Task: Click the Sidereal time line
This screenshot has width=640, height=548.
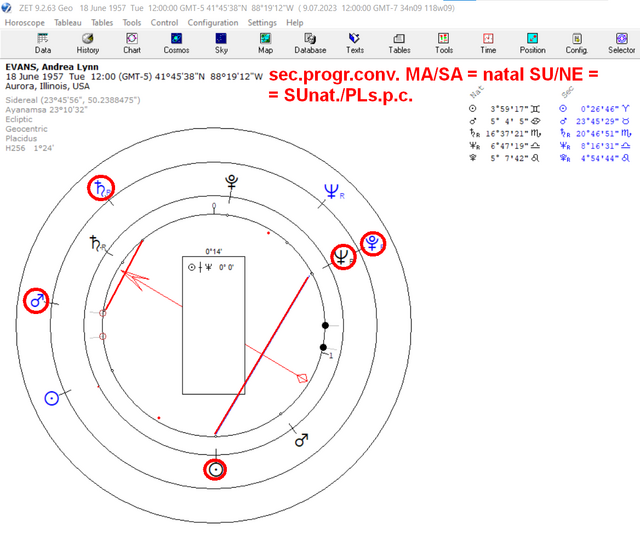Action: pos(73,100)
